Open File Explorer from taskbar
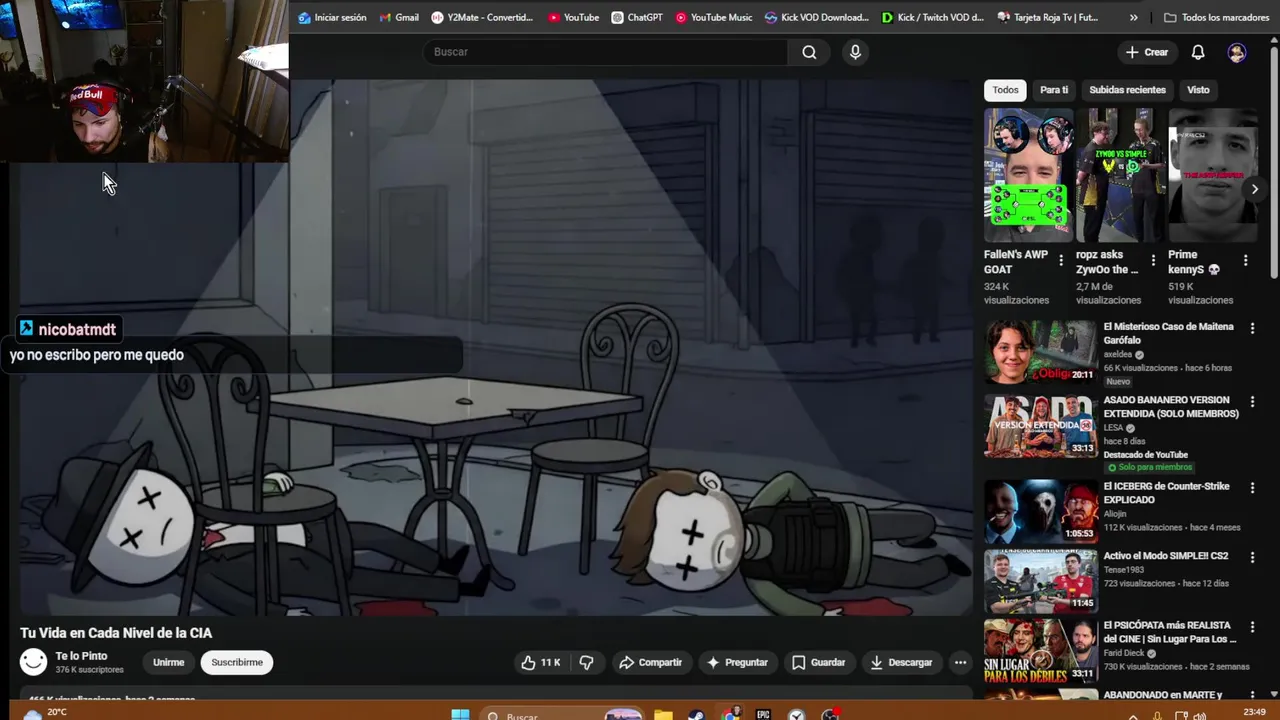This screenshot has height=720, width=1280. click(x=663, y=714)
